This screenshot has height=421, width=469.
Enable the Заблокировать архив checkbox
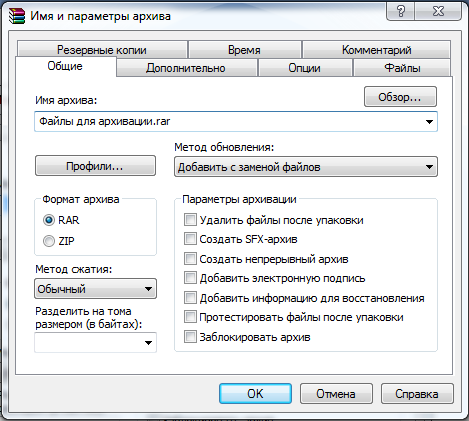pyautogui.click(x=190, y=337)
